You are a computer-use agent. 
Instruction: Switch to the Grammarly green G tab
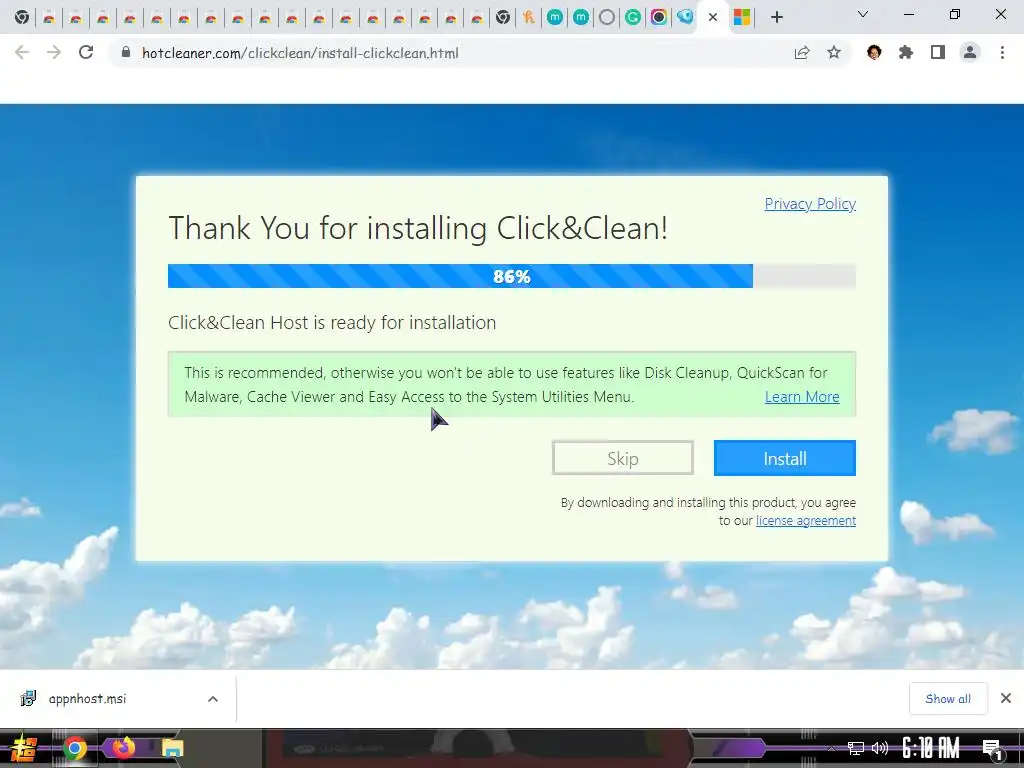coord(633,17)
